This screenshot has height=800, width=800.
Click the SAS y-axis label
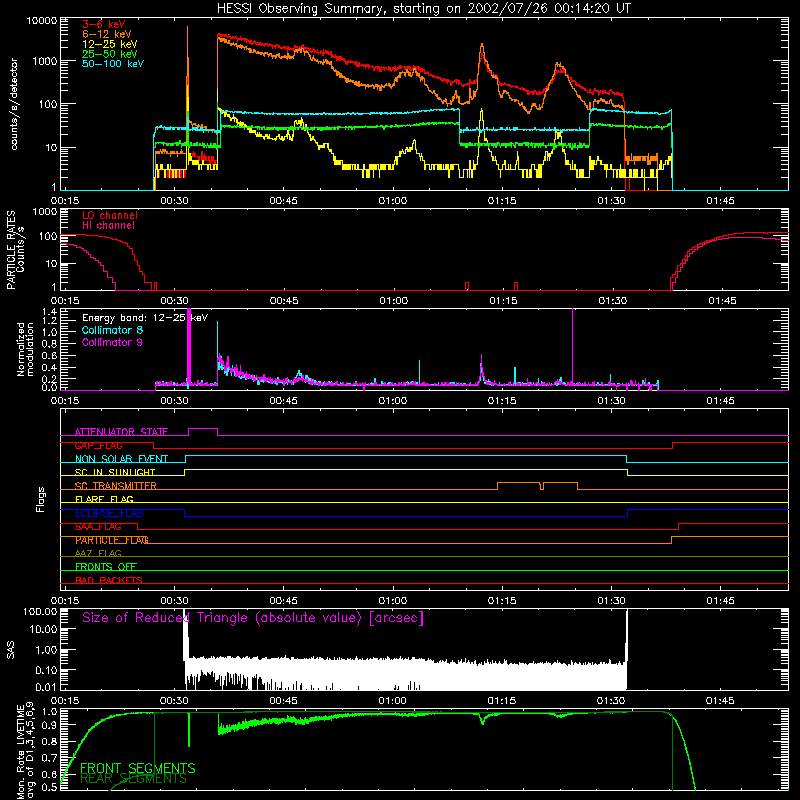(x=11, y=649)
